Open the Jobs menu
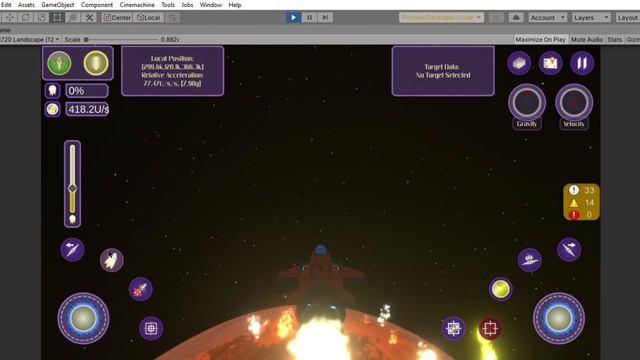The image size is (640, 360). click(x=187, y=5)
